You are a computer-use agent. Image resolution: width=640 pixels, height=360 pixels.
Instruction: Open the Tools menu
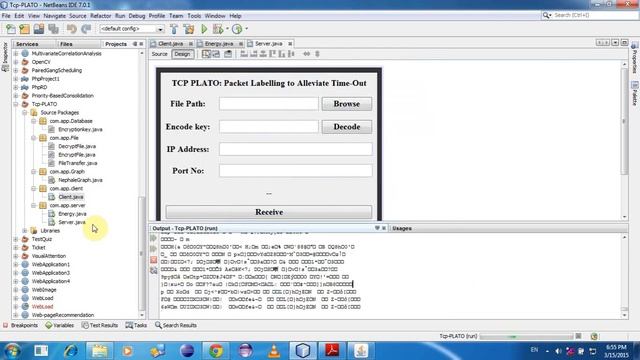[x=194, y=16]
